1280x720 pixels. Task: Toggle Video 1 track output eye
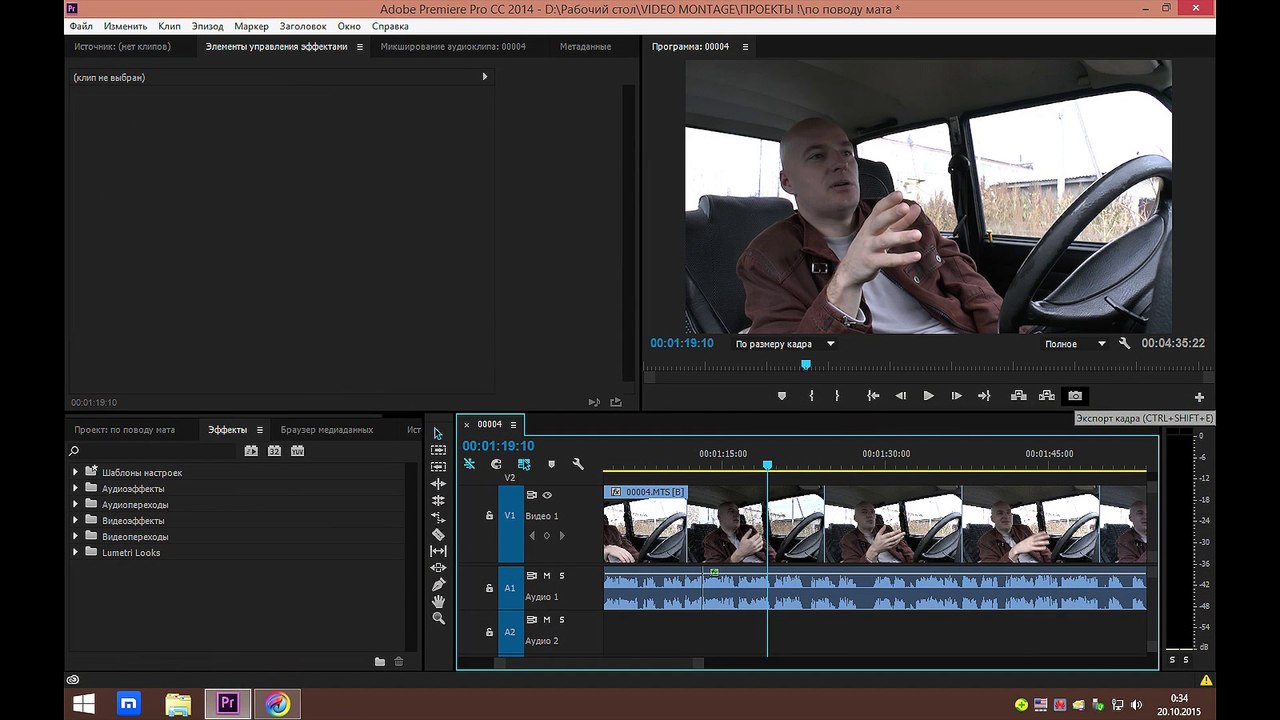pyautogui.click(x=547, y=495)
